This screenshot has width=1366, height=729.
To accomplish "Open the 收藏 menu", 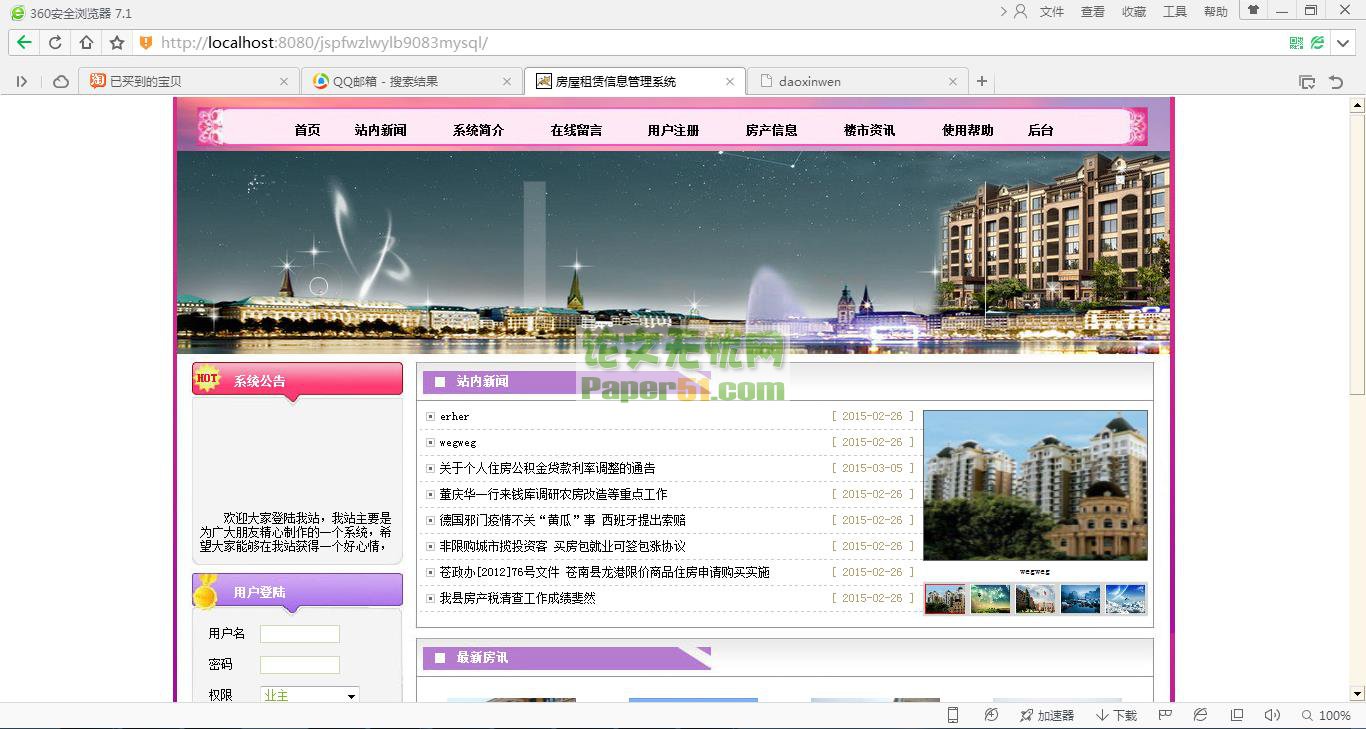I will (1134, 12).
